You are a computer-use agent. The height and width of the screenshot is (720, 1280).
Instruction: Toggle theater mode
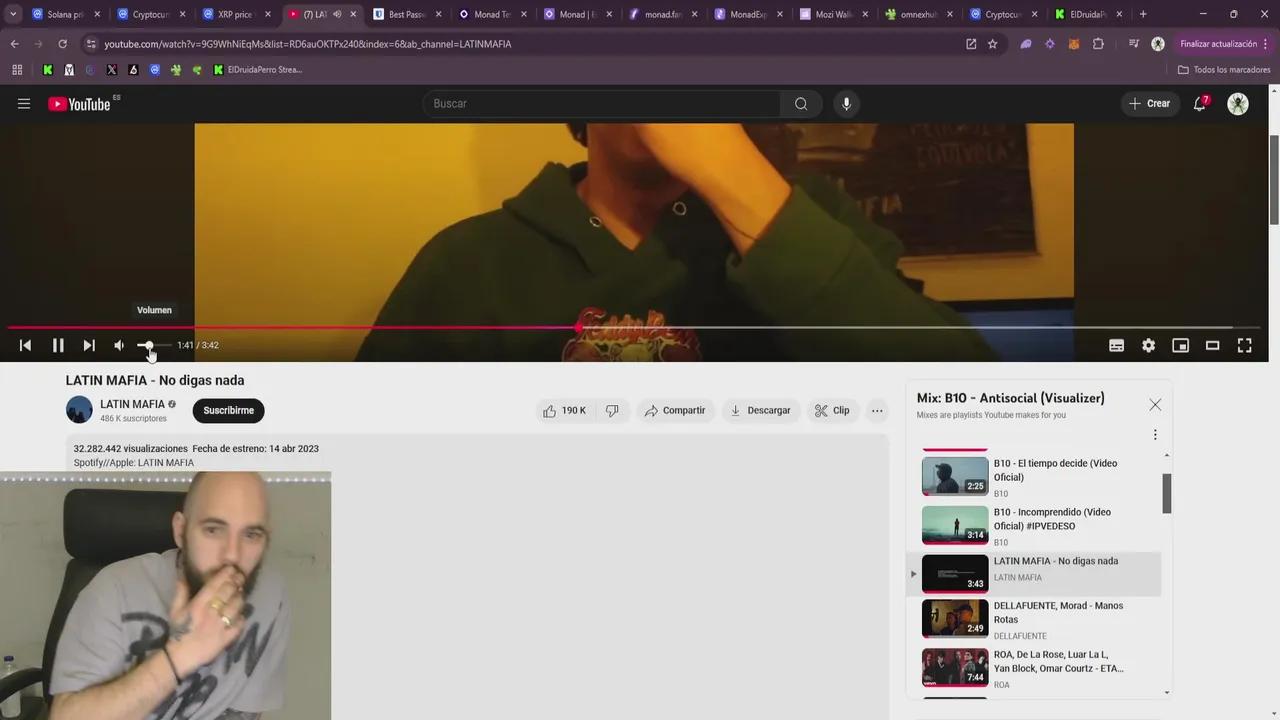click(x=1213, y=345)
